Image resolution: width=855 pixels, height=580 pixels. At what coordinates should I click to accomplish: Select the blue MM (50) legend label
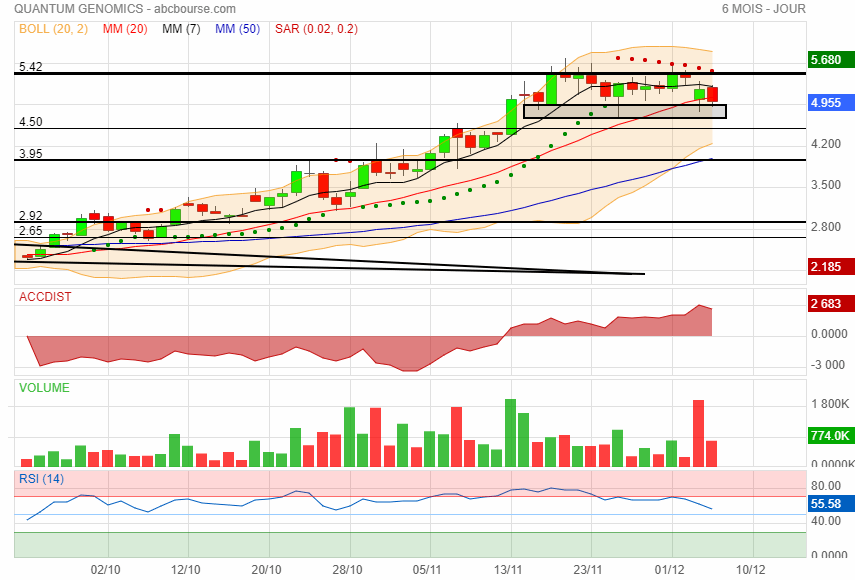(237, 29)
